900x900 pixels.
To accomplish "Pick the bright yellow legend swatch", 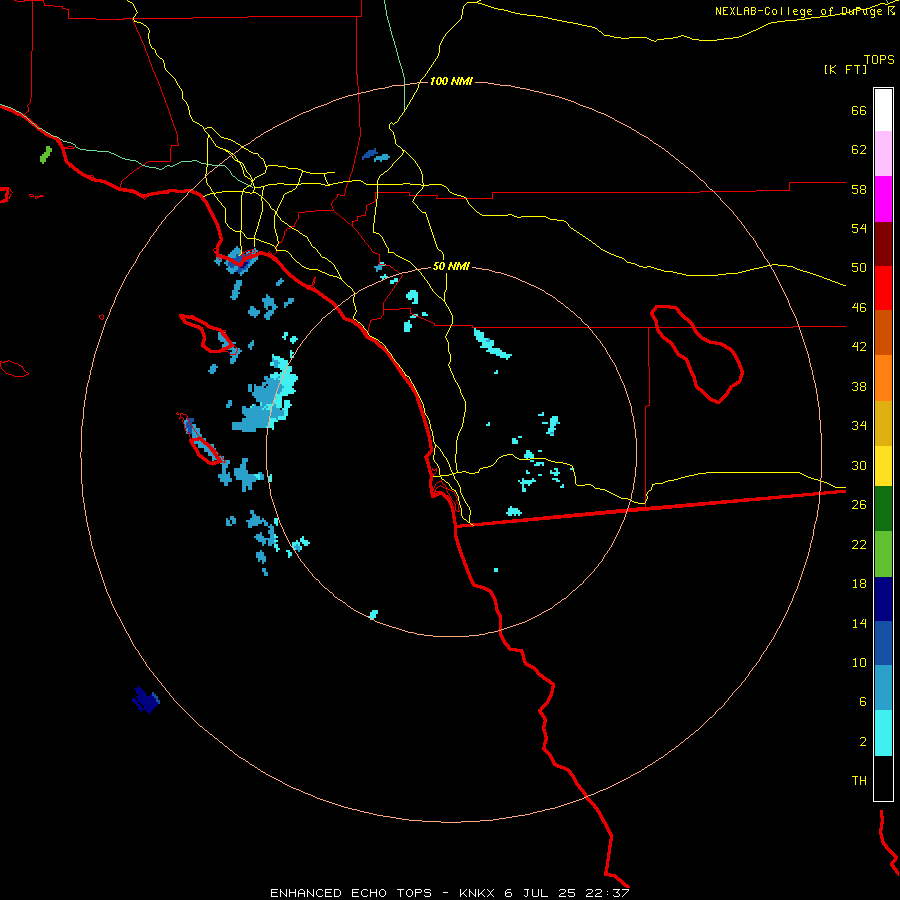I will tap(883, 466).
